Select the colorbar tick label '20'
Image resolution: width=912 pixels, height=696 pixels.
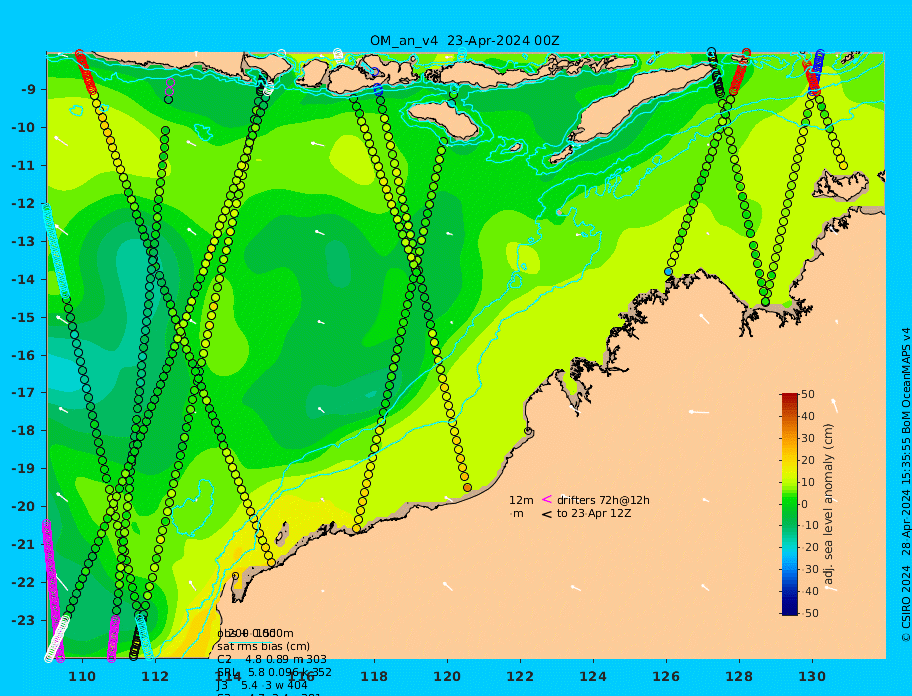tap(808, 461)
